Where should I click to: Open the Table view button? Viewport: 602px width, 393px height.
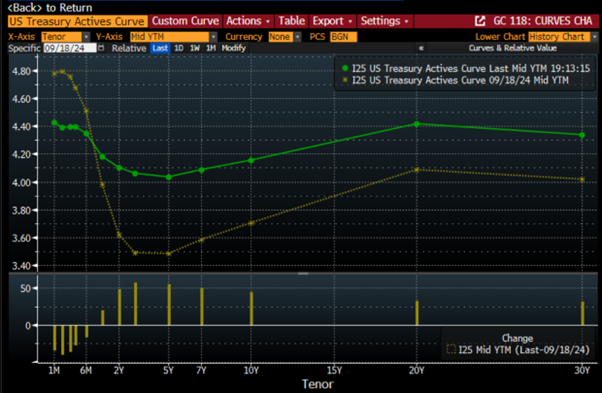[x=292, y=21]
